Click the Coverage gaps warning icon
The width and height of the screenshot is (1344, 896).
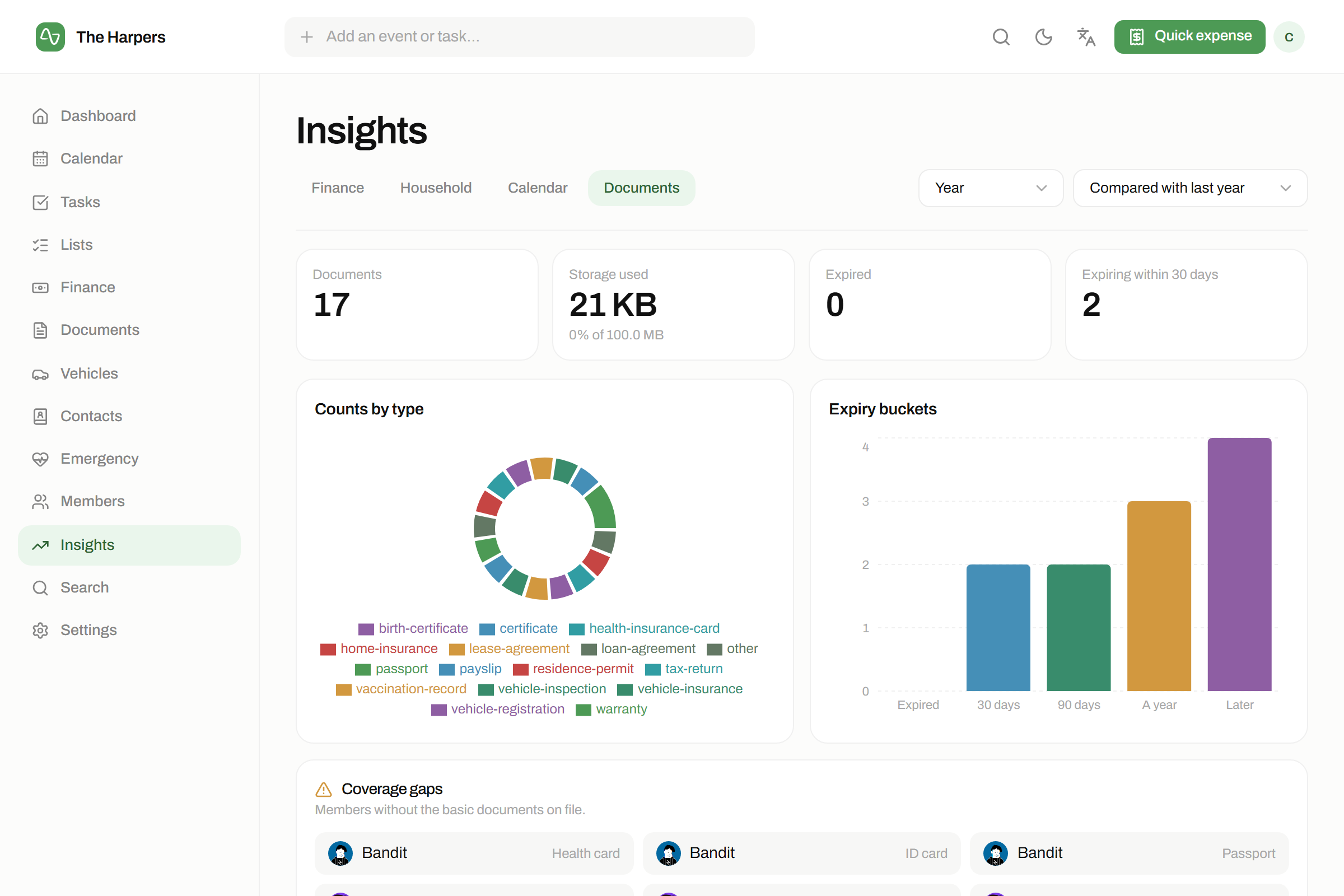[x=324, y=790]
